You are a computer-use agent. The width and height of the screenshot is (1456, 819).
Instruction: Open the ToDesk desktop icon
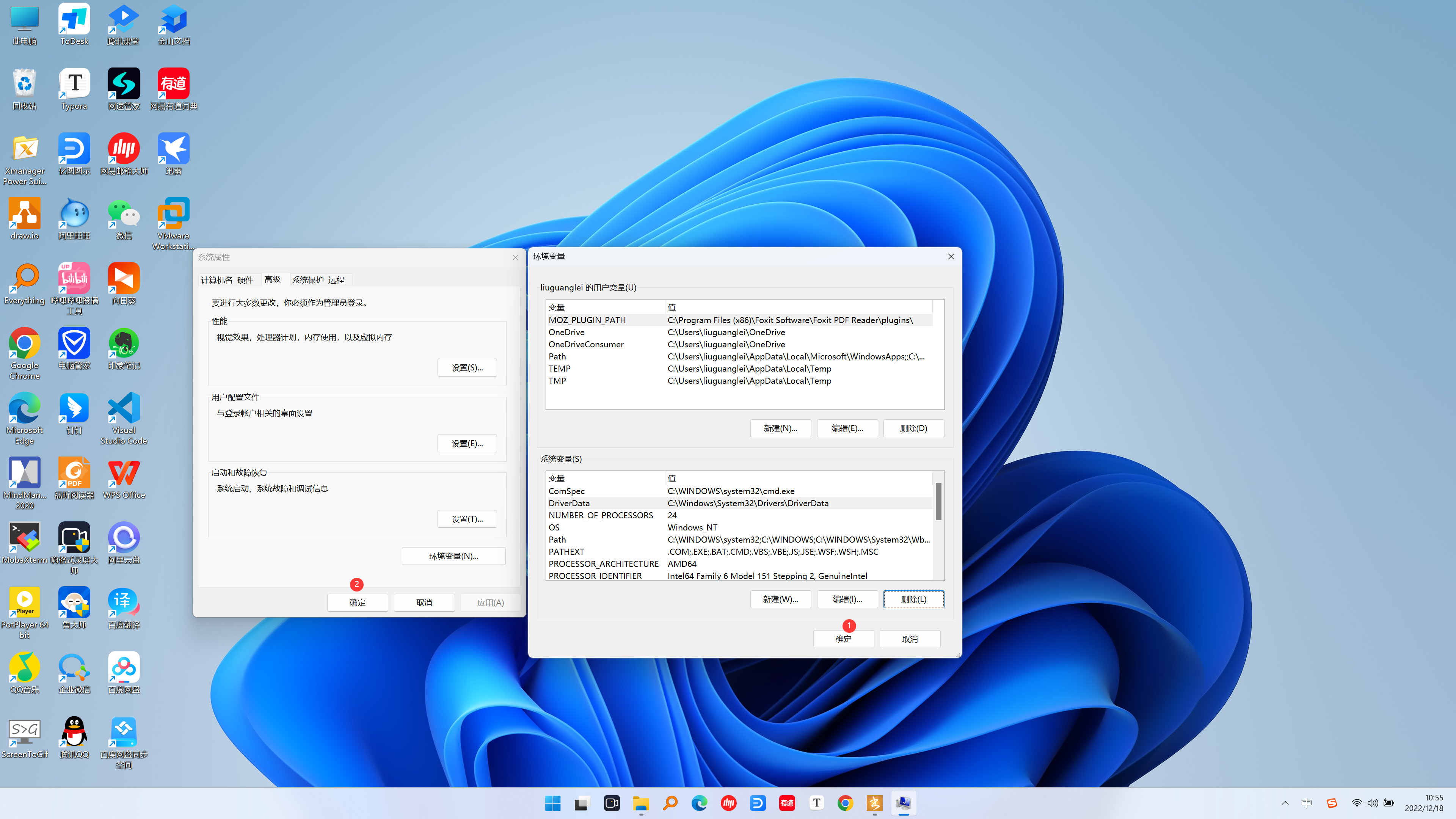74,25
